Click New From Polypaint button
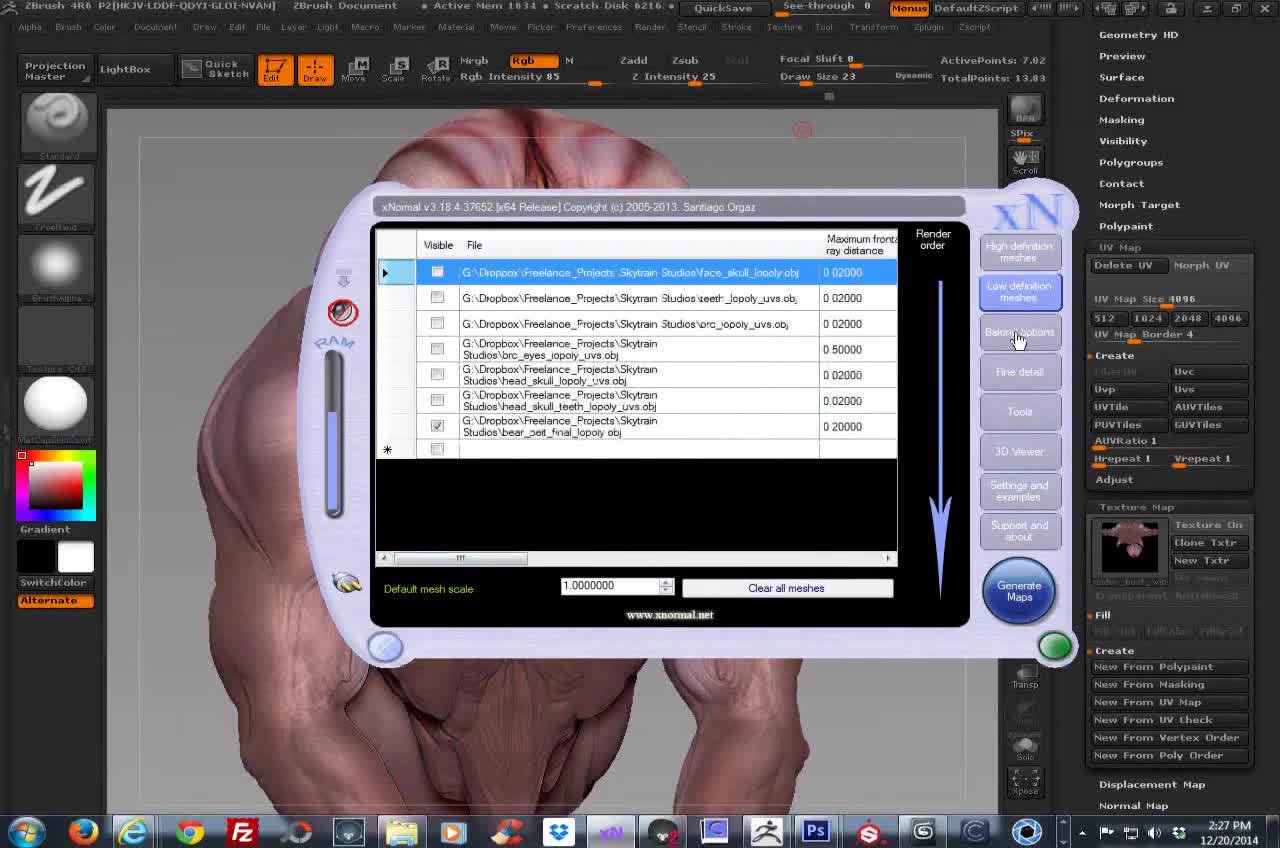1280x848 pixels. pos(1169,667)
